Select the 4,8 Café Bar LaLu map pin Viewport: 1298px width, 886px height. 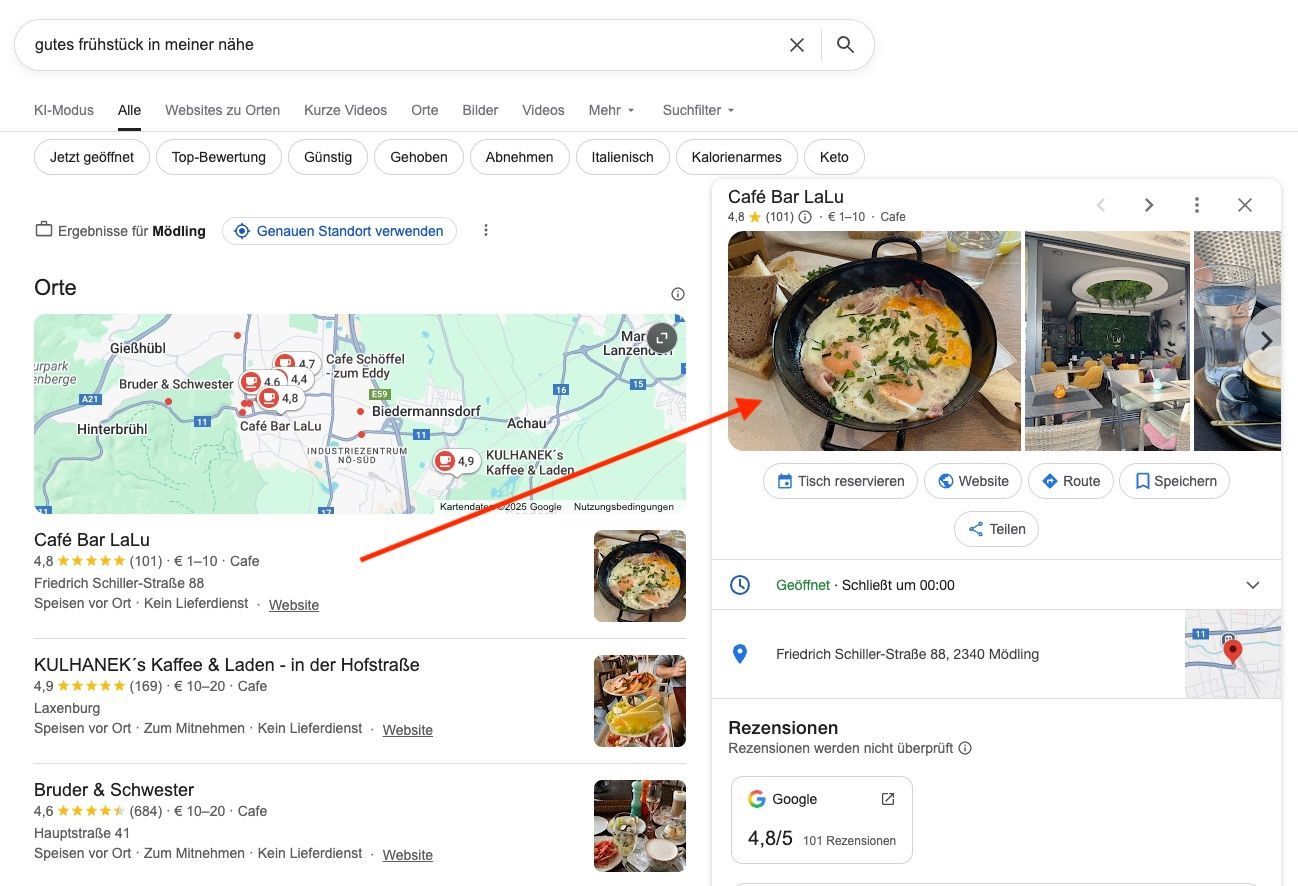(x=279, y=398)
